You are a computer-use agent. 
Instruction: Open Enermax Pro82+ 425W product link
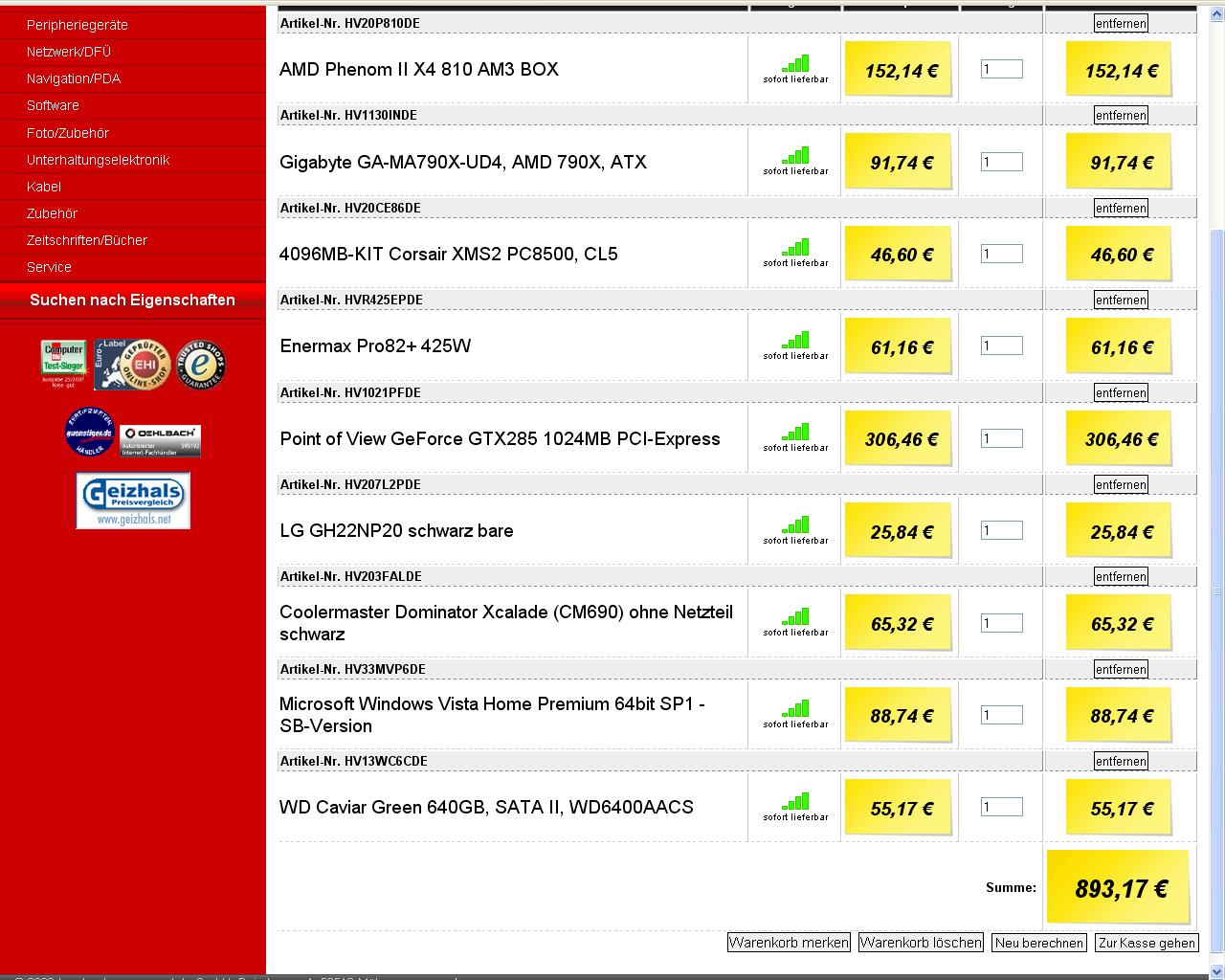375,345
